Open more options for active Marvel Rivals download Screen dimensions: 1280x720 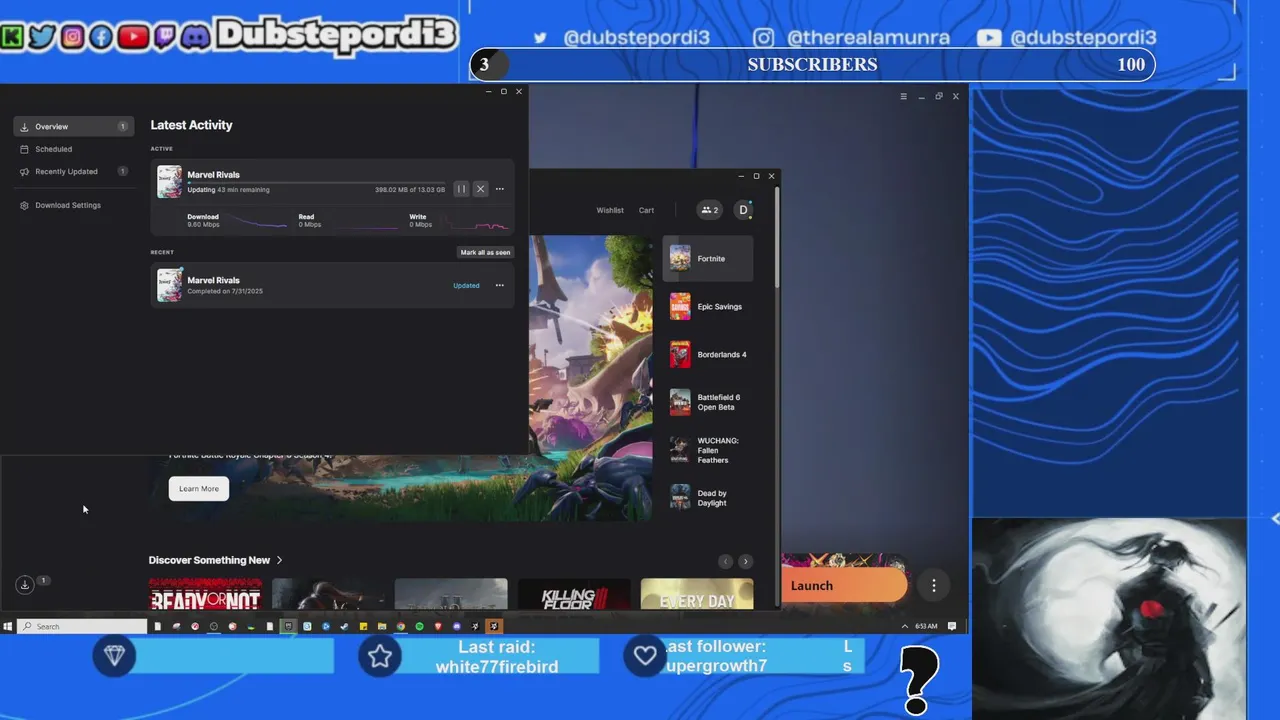click(x=500, y=189)
